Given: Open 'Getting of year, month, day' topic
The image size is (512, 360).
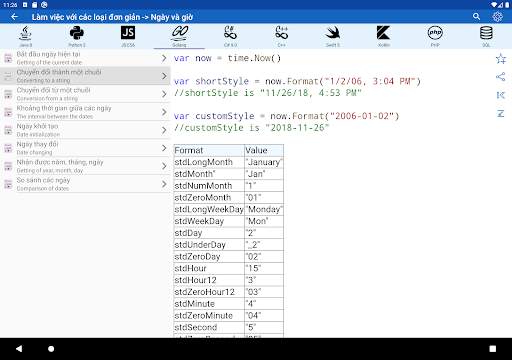Looking at the screenshot, I should [85, 166].
